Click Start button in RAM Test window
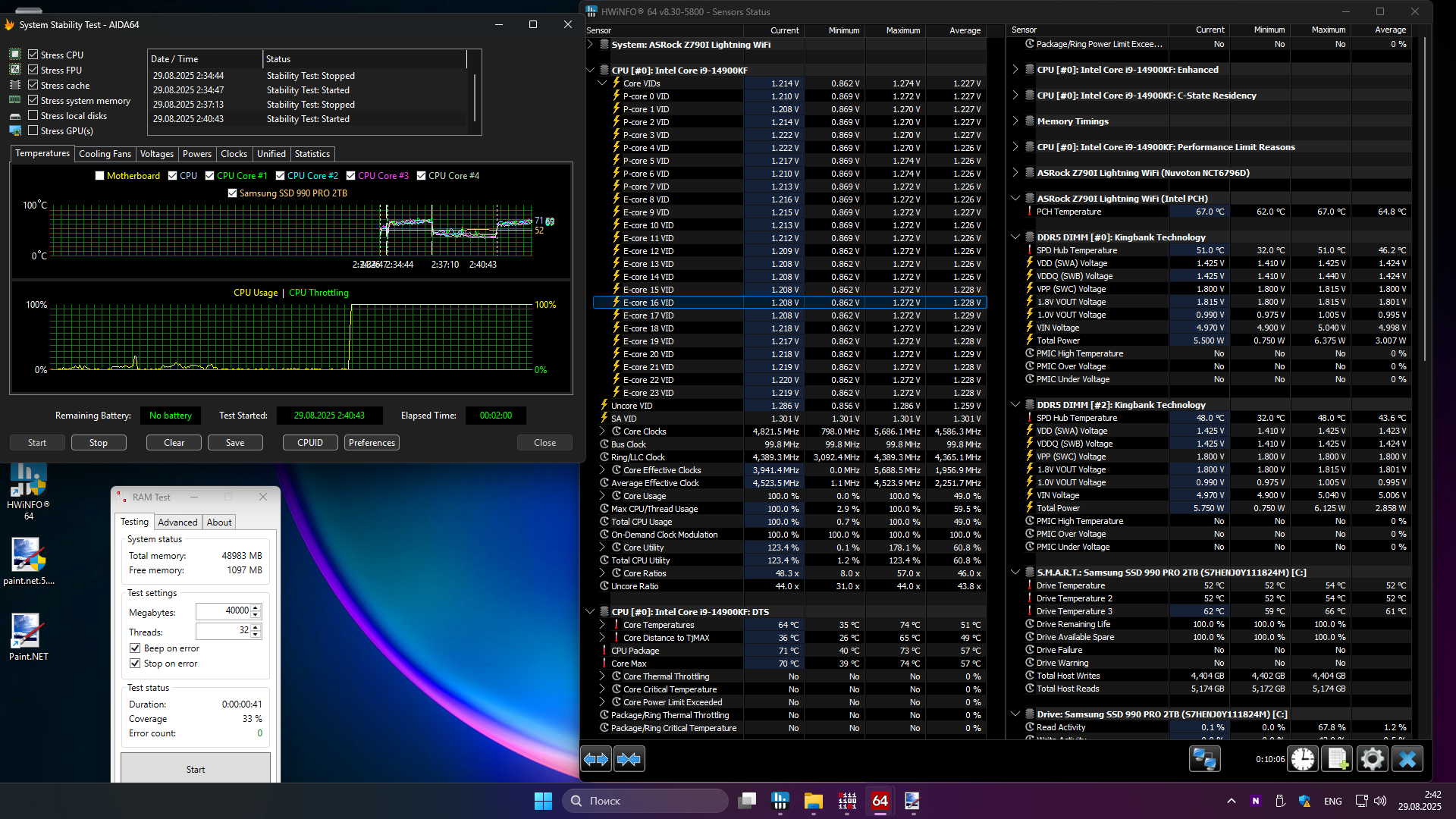 click(x=196, y=769)
